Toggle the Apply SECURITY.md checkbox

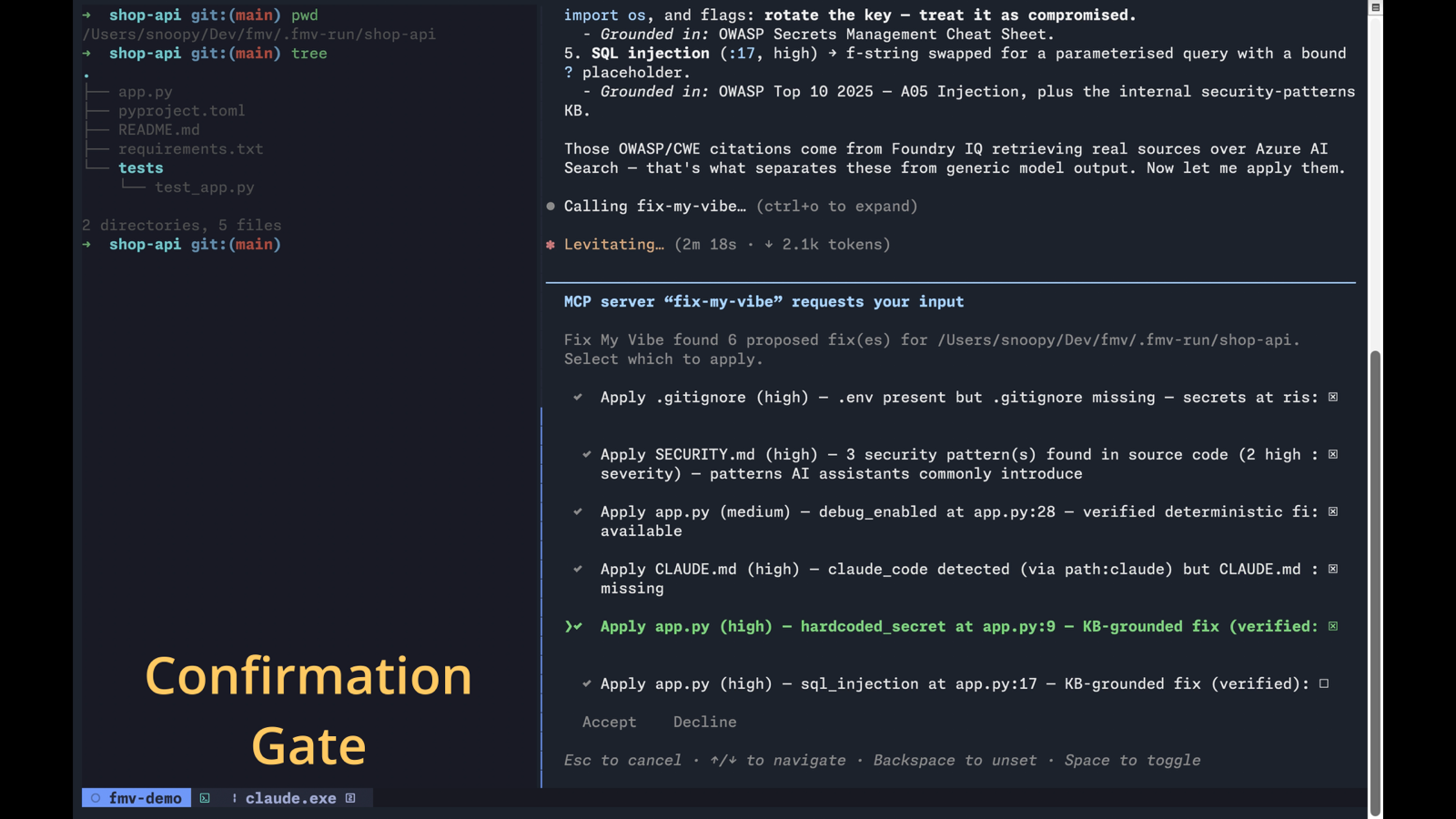1333,455
